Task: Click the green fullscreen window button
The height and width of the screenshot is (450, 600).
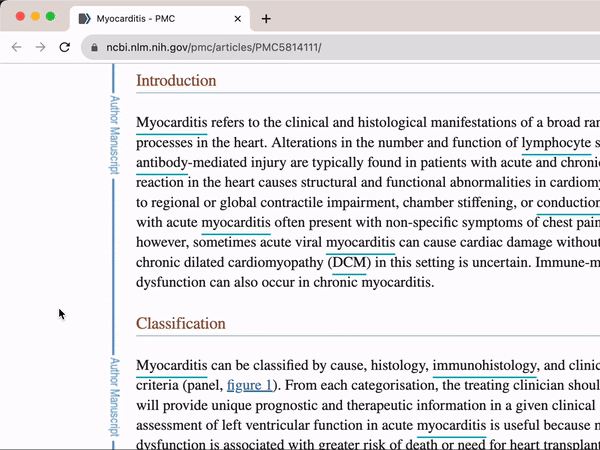Action: [50, 16]
